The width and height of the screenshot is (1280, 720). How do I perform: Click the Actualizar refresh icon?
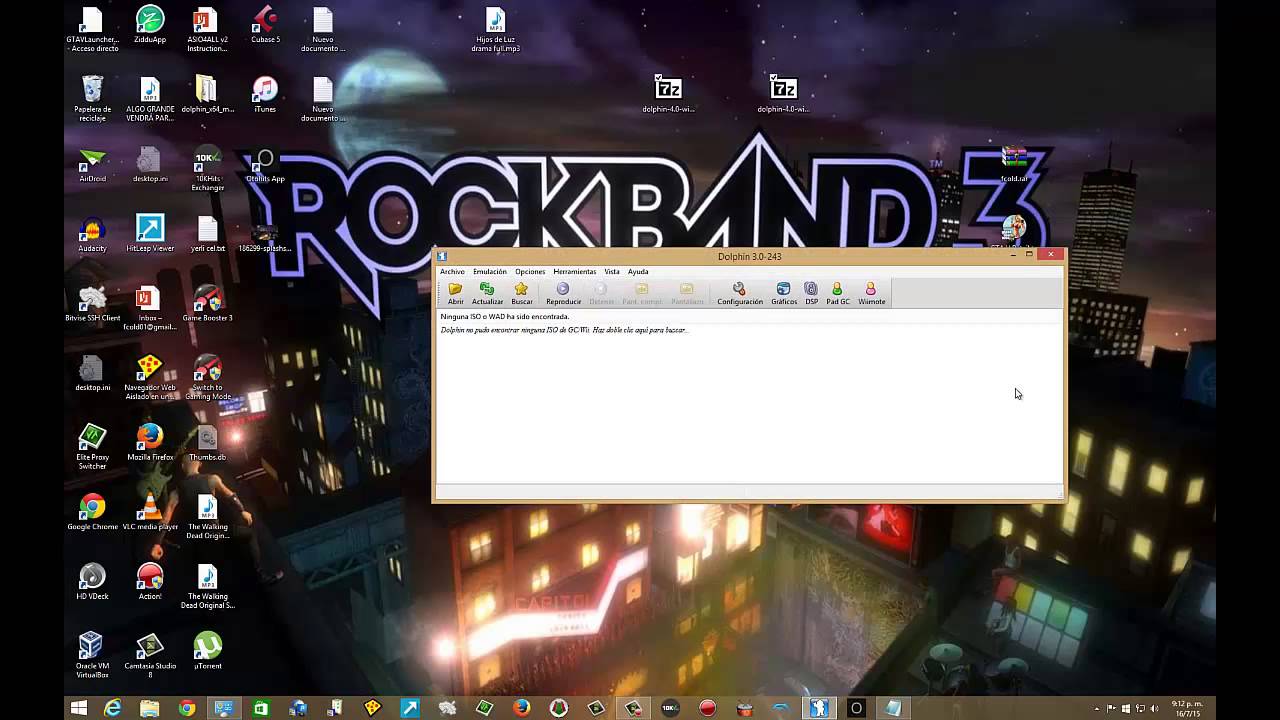pos(487,293)
